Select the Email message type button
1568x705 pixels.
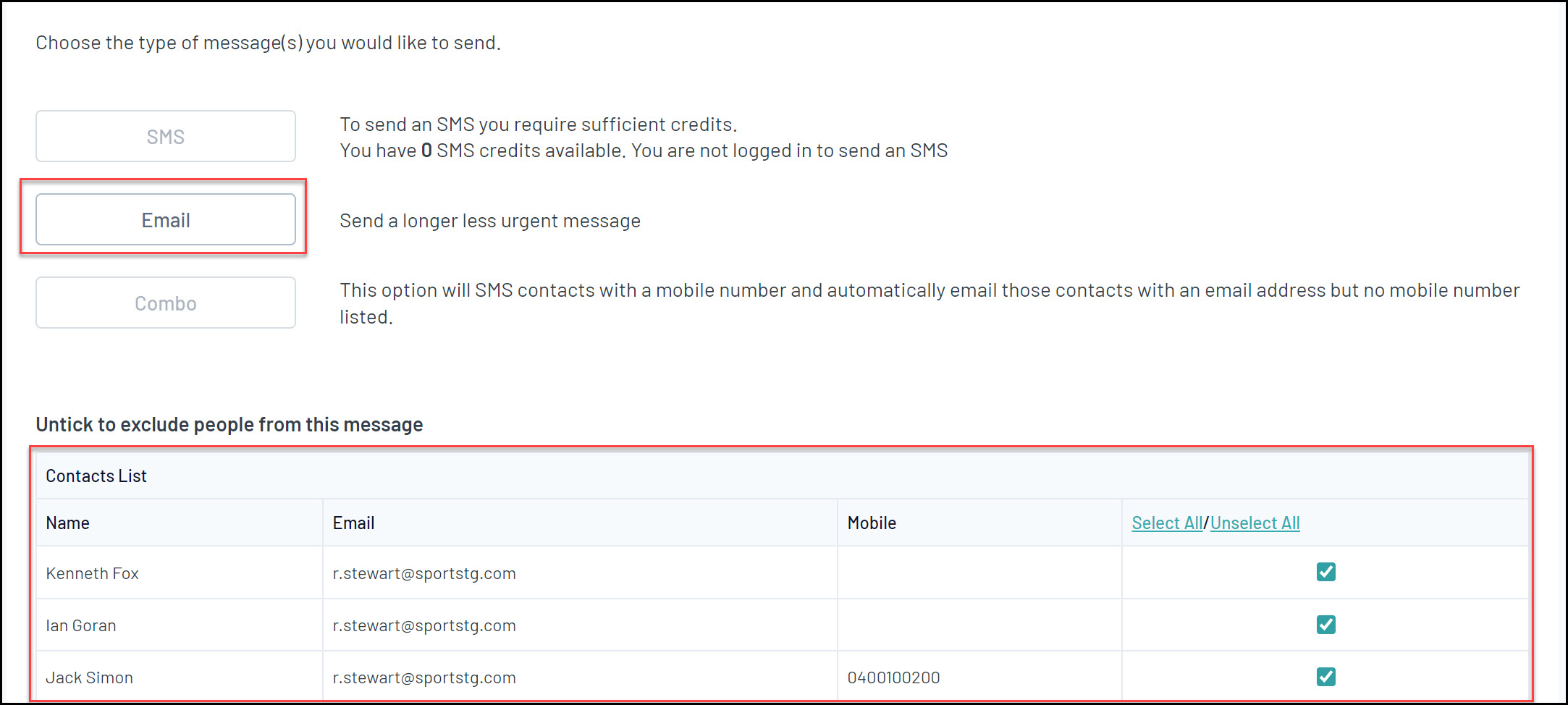[166, 219]
